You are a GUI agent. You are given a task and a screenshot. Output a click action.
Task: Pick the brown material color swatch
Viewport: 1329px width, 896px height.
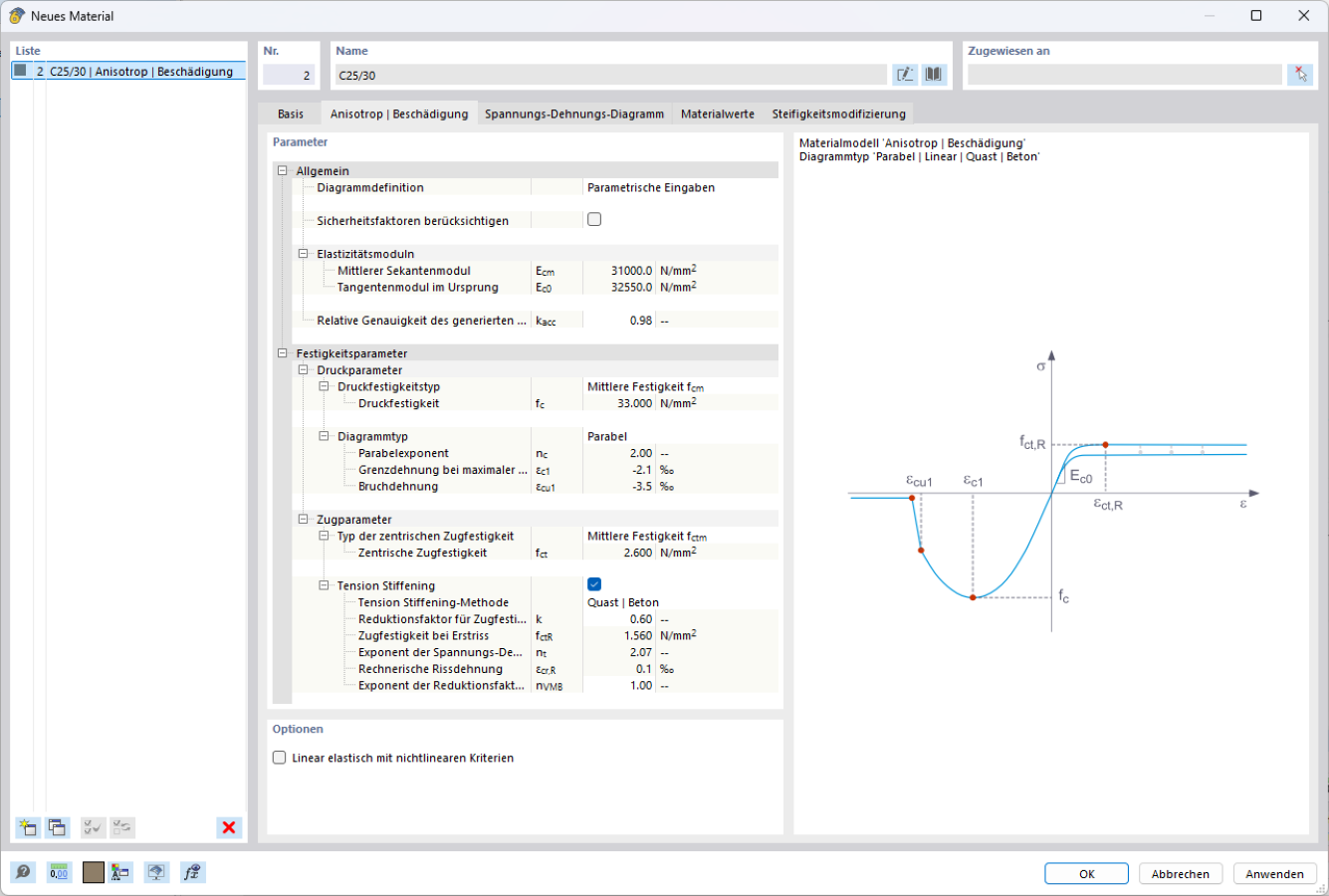click(94, 873)
